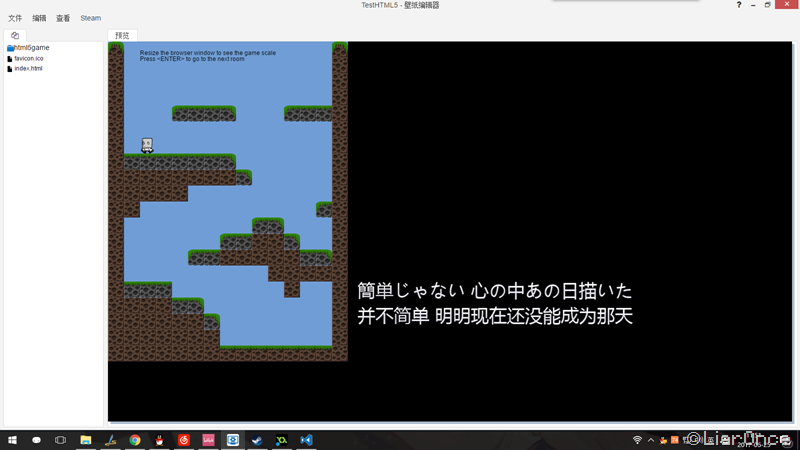Screen dimensions: 800x450
Task: Select the html5game folder
Action: point(28,47)
